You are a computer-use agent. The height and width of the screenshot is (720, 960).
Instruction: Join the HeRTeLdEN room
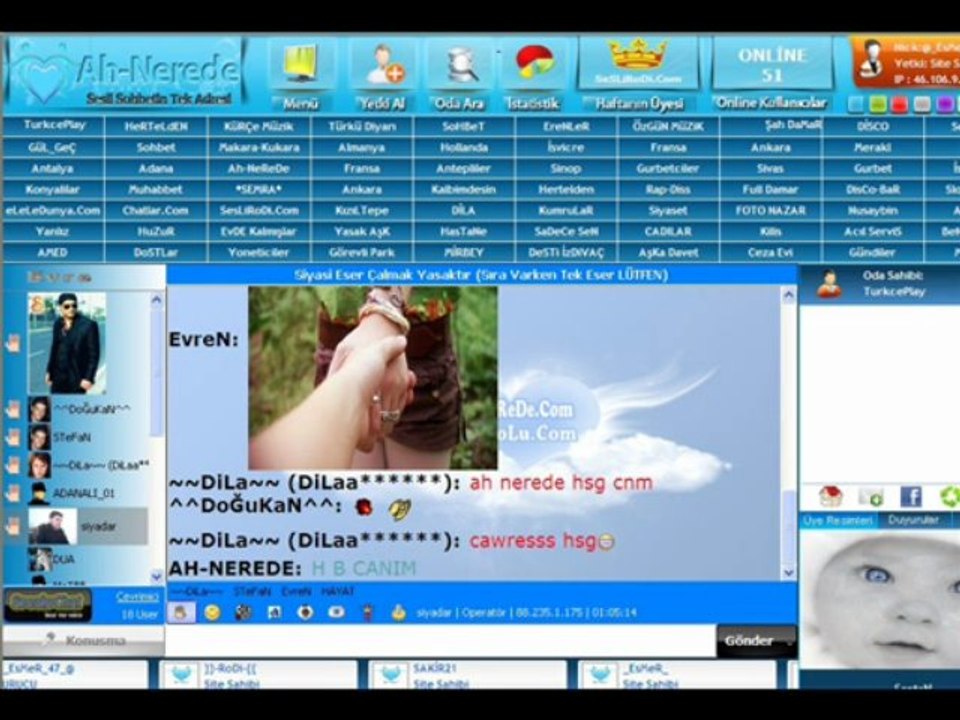click(156, 127)
